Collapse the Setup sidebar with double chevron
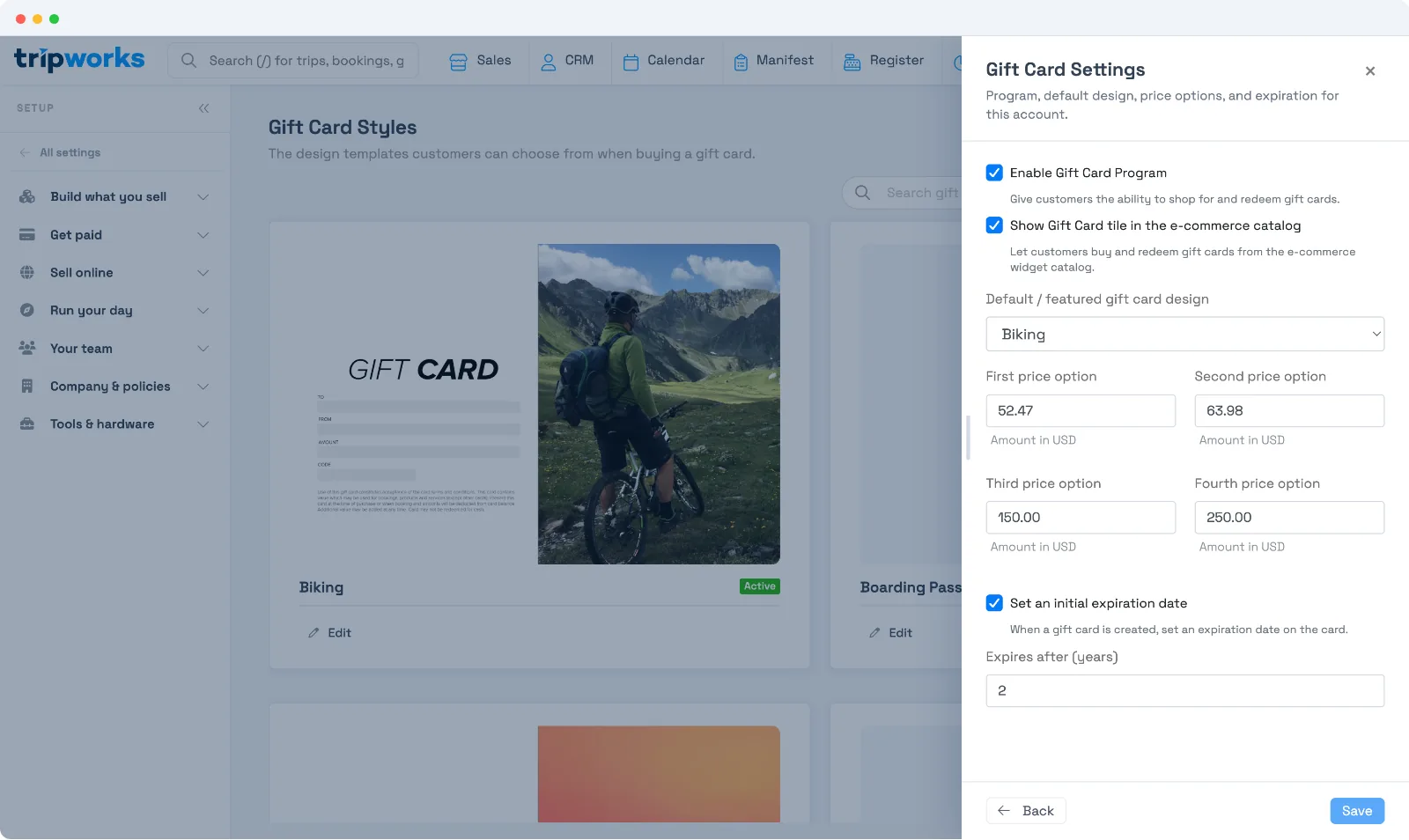The width and height of the screenshot is (1409, 840). [x=204, y=108]
